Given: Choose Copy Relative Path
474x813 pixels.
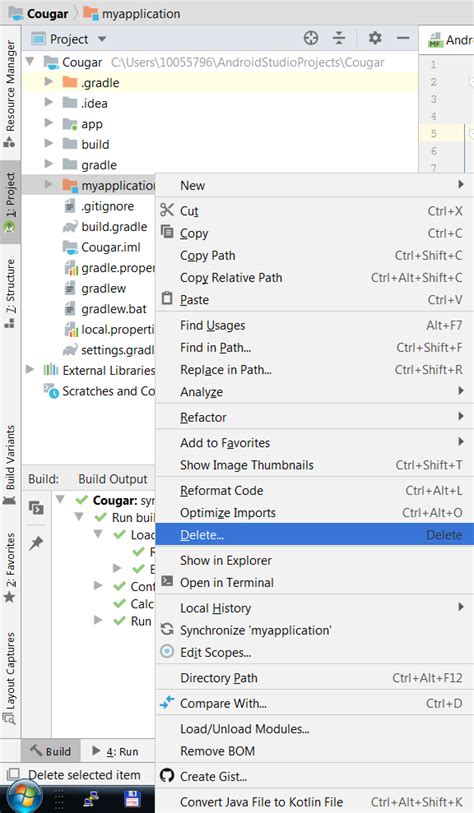Looking at the screenshot, I should (315, 278).
